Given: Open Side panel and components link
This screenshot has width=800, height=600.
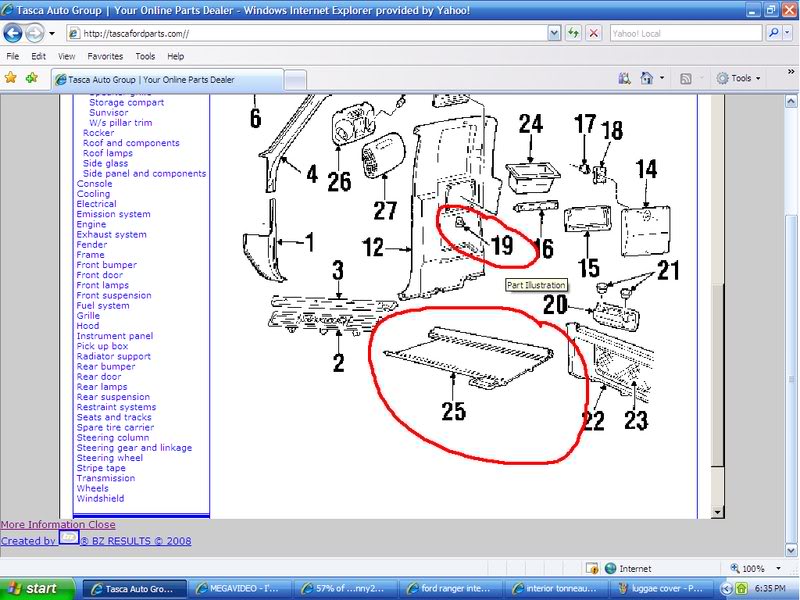Looking at the screenshot, I should click(144, 173).
